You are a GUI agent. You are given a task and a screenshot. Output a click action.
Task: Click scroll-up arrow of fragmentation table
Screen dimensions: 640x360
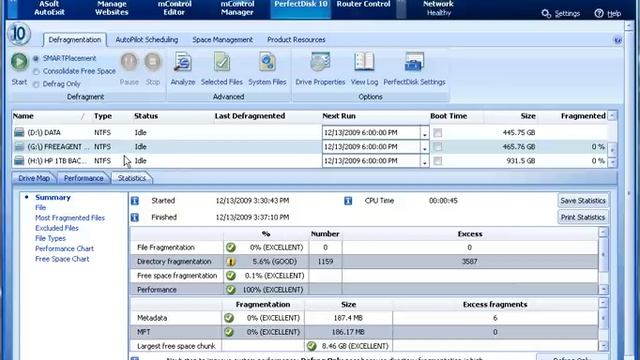coord(603,232)
